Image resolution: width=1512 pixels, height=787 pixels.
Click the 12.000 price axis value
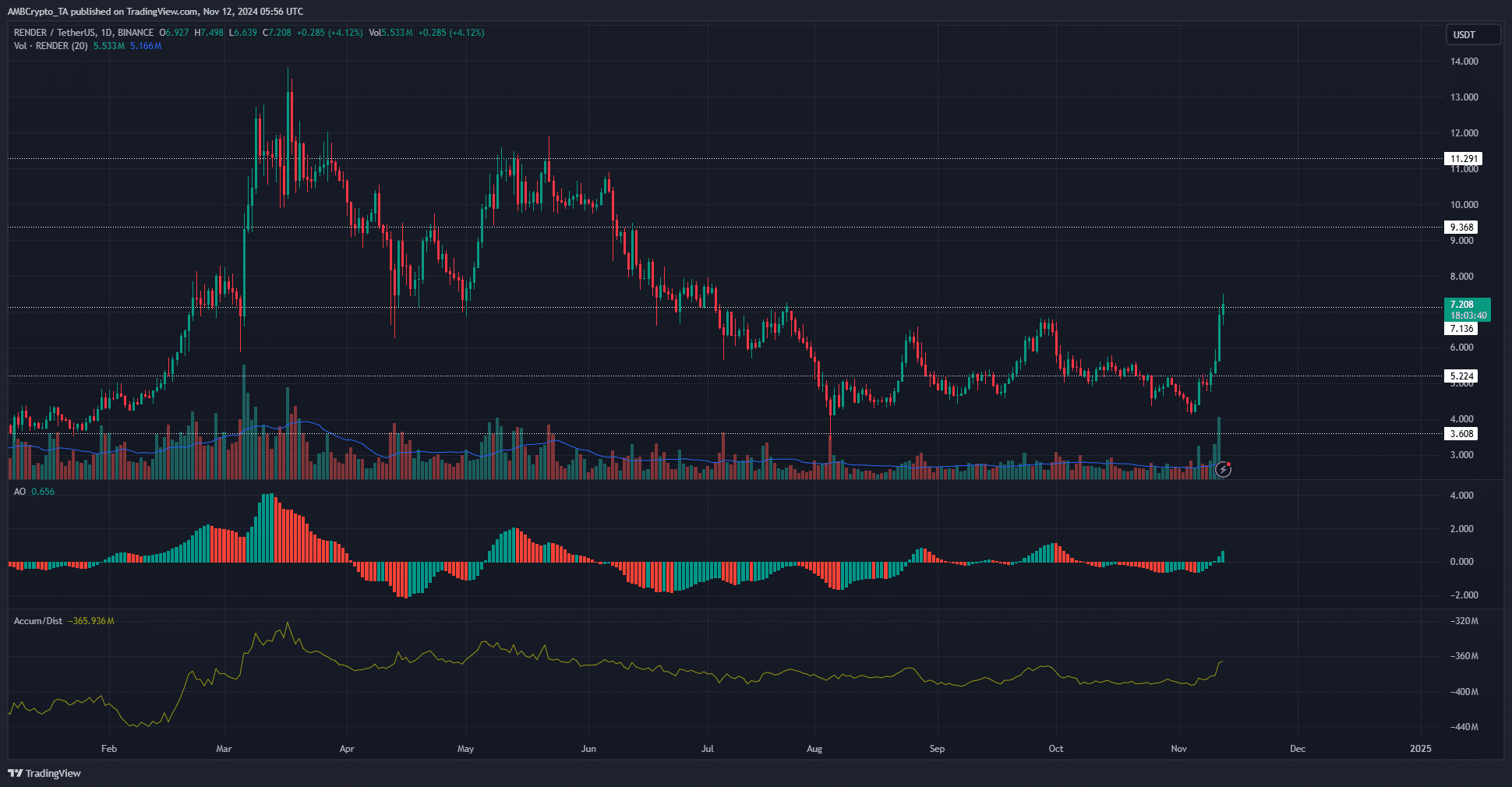click(1464, 133)
